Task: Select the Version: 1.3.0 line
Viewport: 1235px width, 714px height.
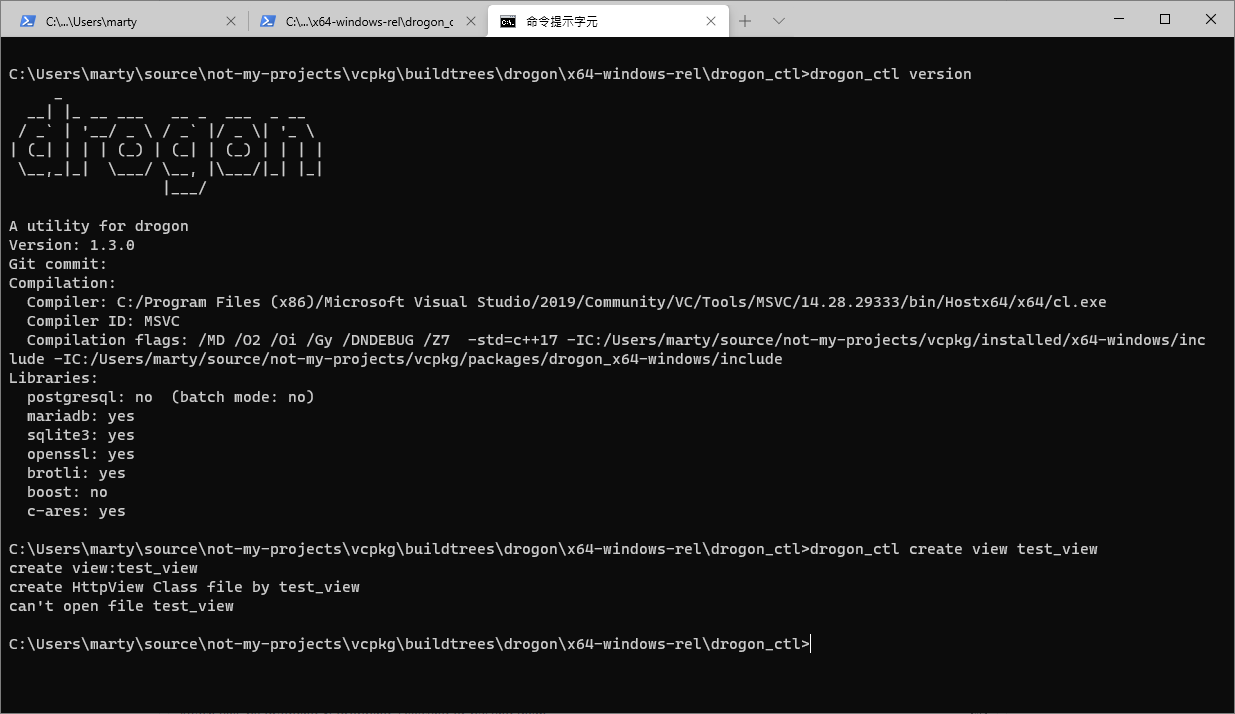Action: click(x=72, y=244)
